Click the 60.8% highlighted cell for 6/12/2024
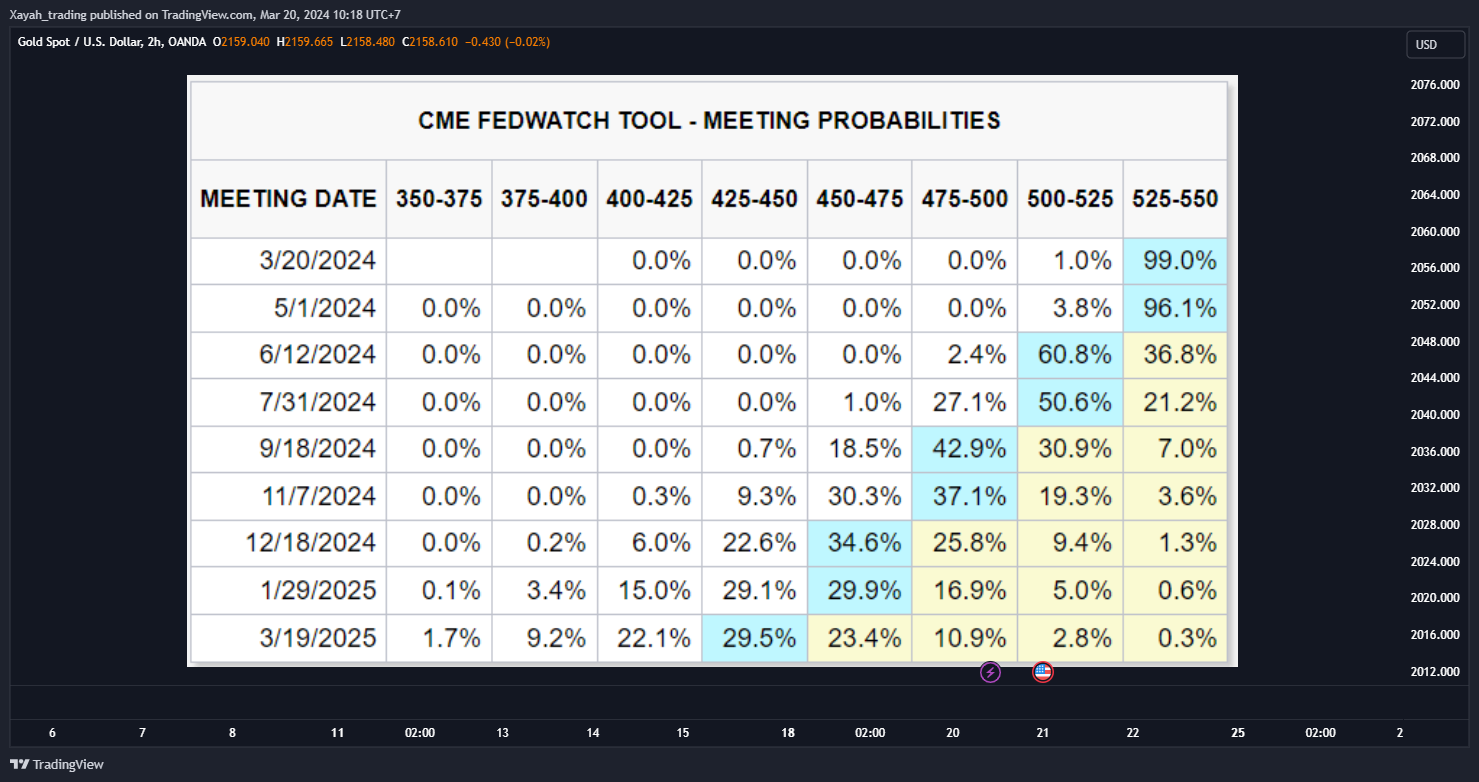 point(1070,354)
